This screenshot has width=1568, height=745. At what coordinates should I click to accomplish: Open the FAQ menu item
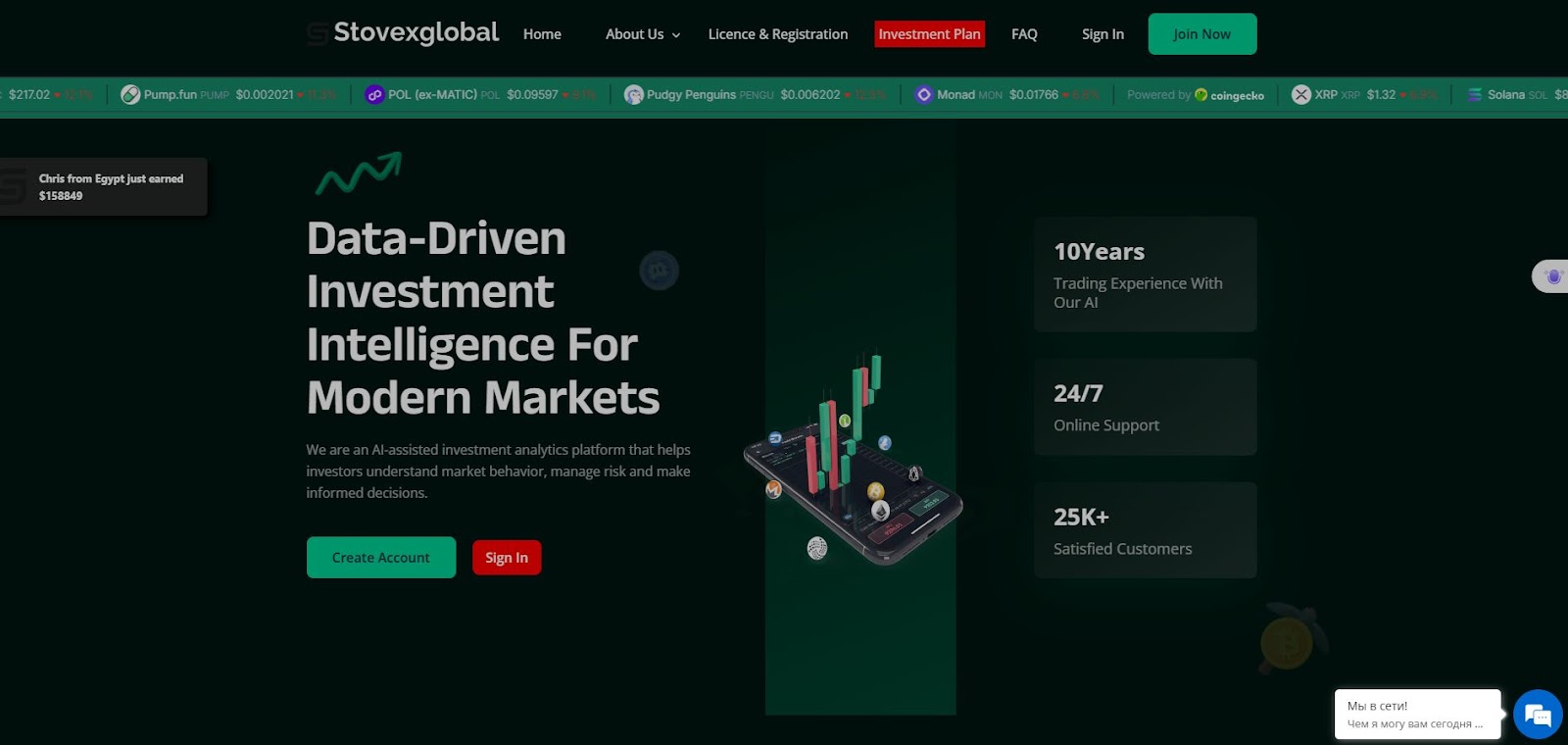[1024, 34]
